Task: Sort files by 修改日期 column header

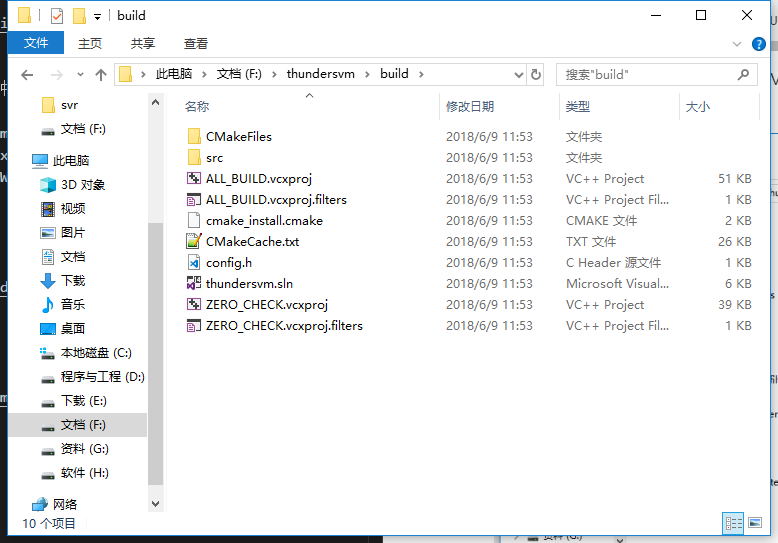Action: (470, 107)
